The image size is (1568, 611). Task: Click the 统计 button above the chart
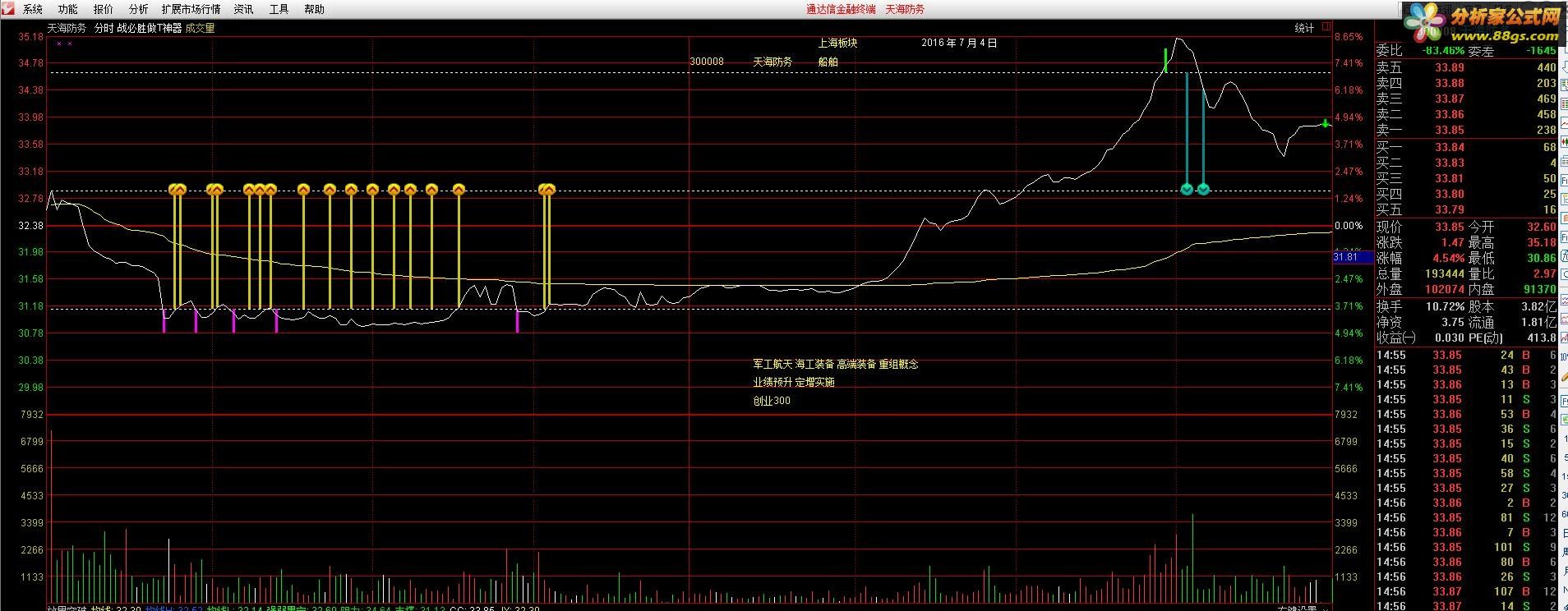(1304, 28)
